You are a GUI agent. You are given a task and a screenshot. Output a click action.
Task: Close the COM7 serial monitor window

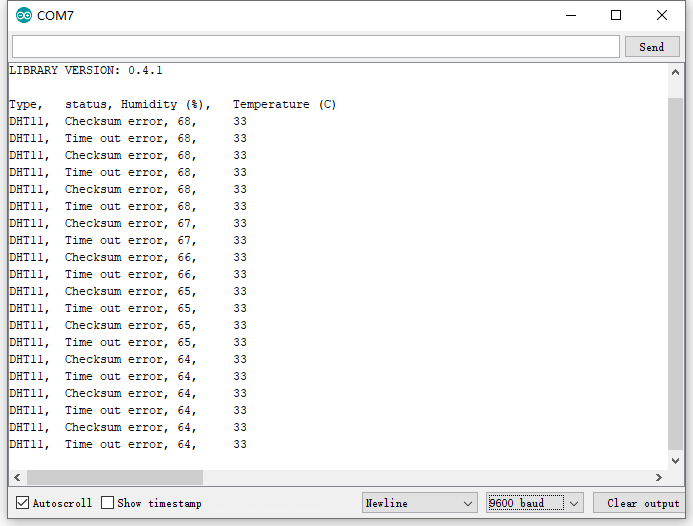pos(662,15)
